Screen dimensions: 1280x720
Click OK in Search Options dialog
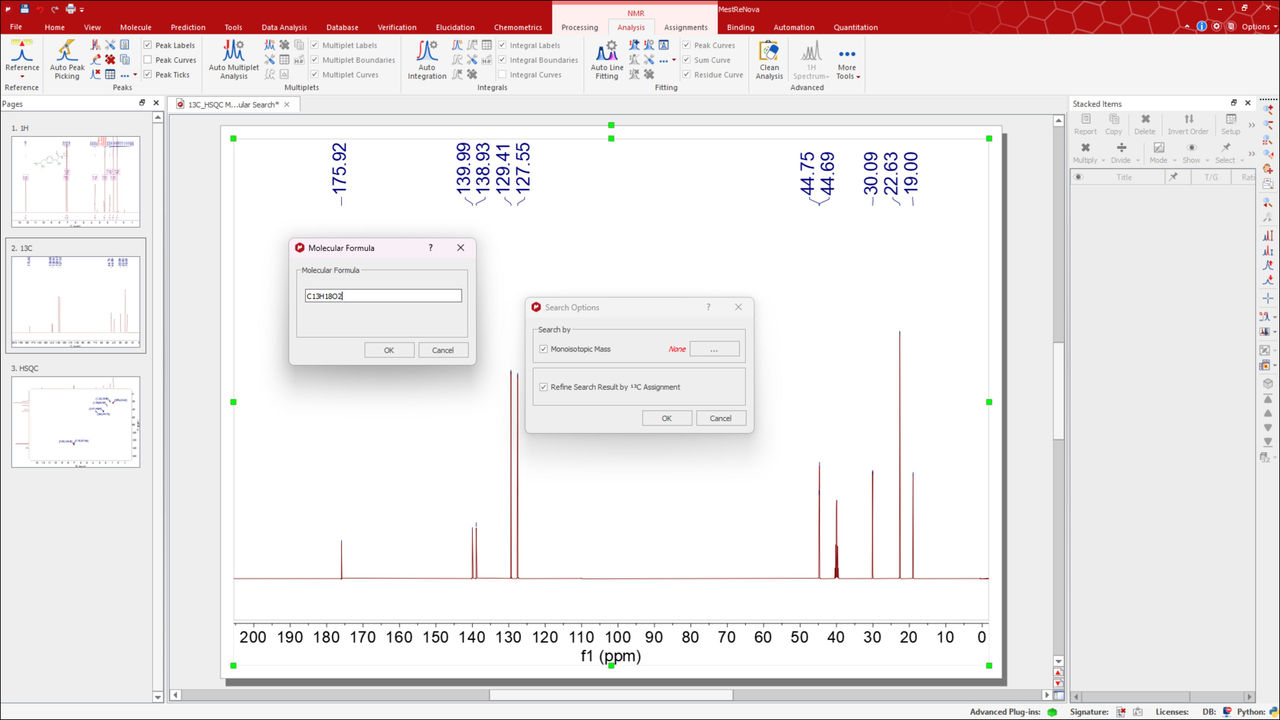click(667, 418)
